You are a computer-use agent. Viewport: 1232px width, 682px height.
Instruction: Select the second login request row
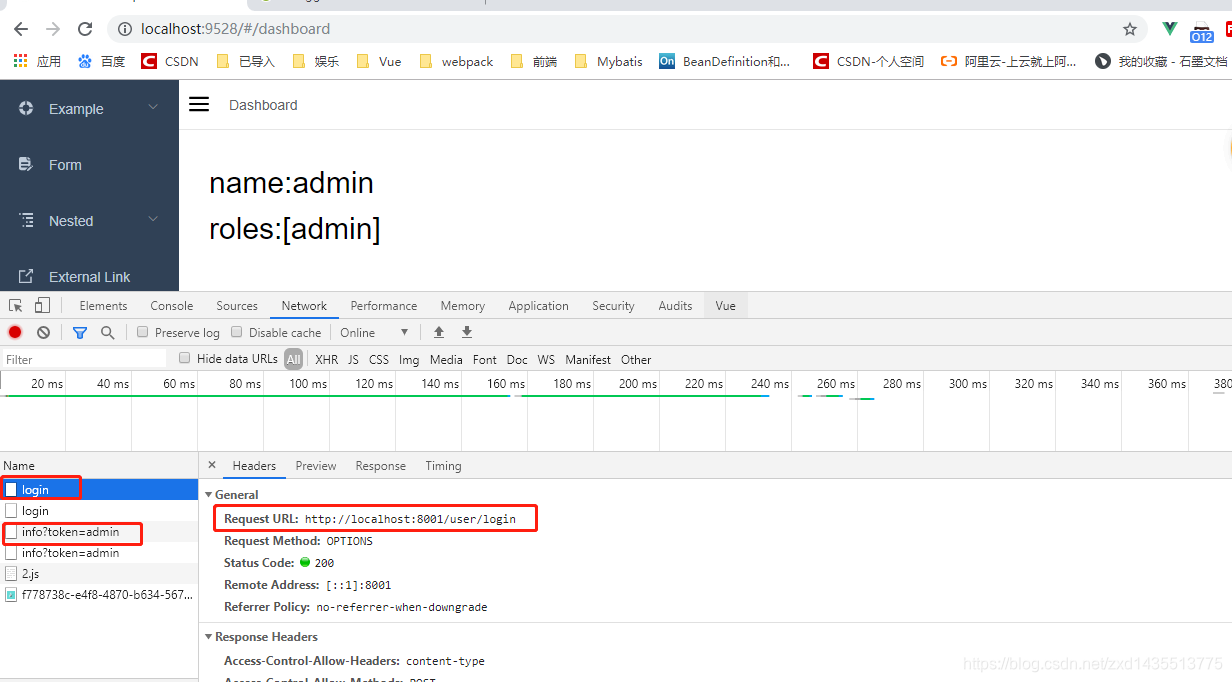coord(99,510)
